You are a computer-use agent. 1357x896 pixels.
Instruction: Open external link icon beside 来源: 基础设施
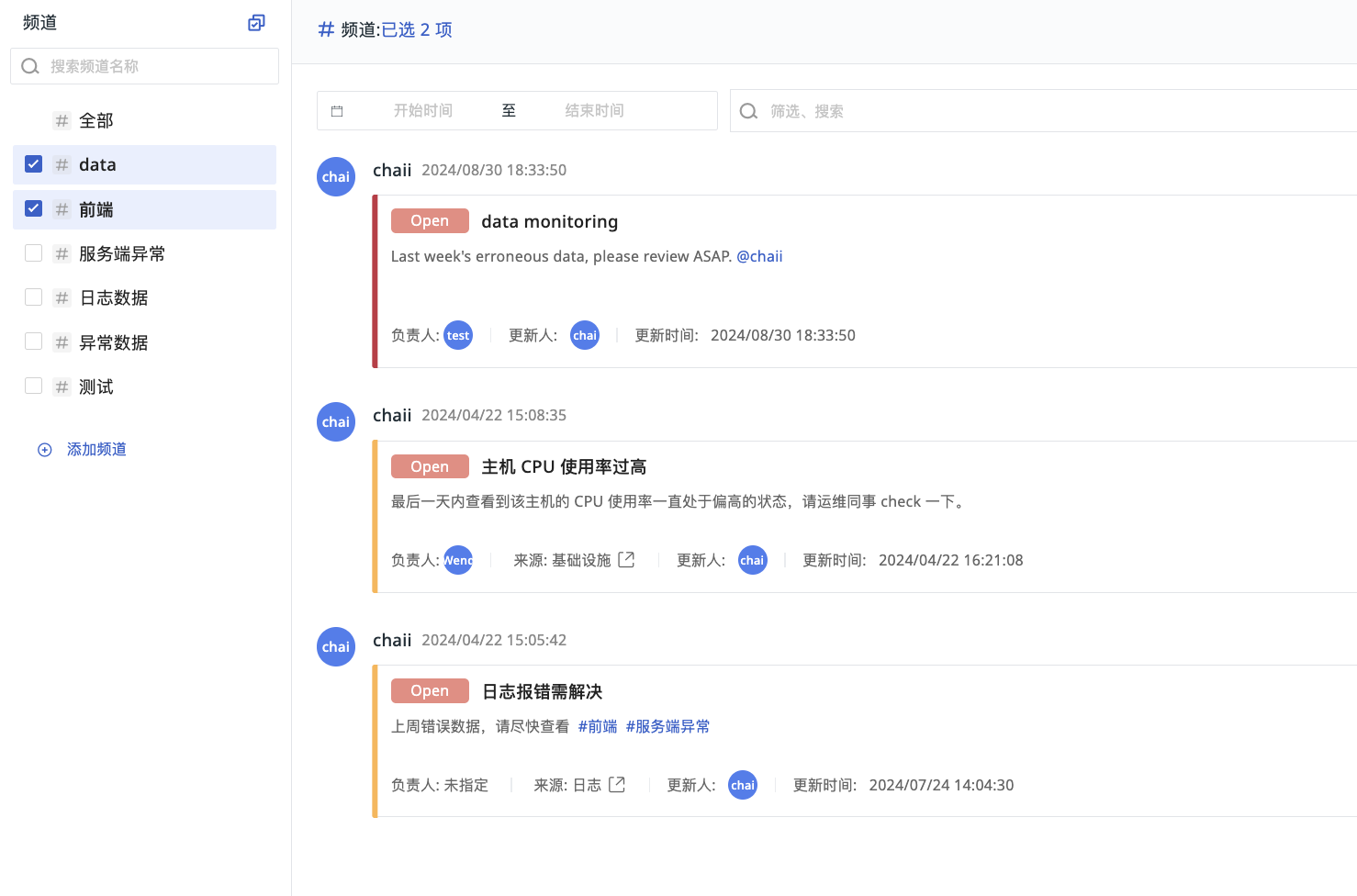(x=626, y=560)
